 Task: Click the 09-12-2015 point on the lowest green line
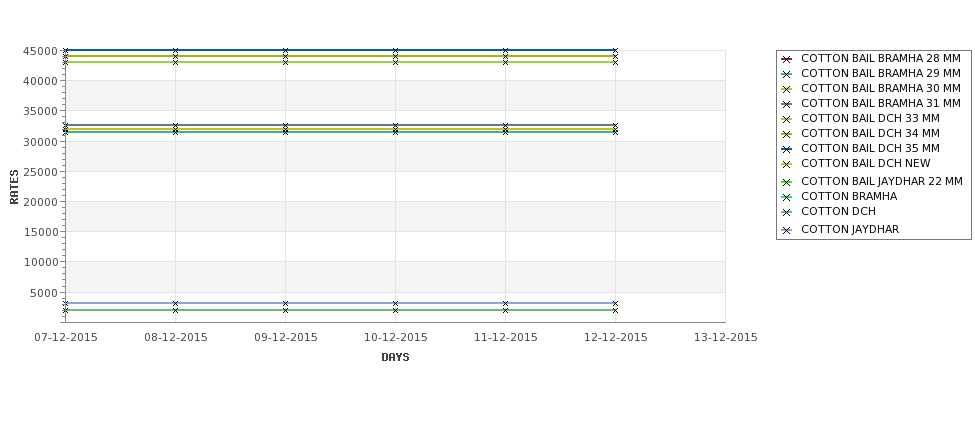(x=285, y=310)
